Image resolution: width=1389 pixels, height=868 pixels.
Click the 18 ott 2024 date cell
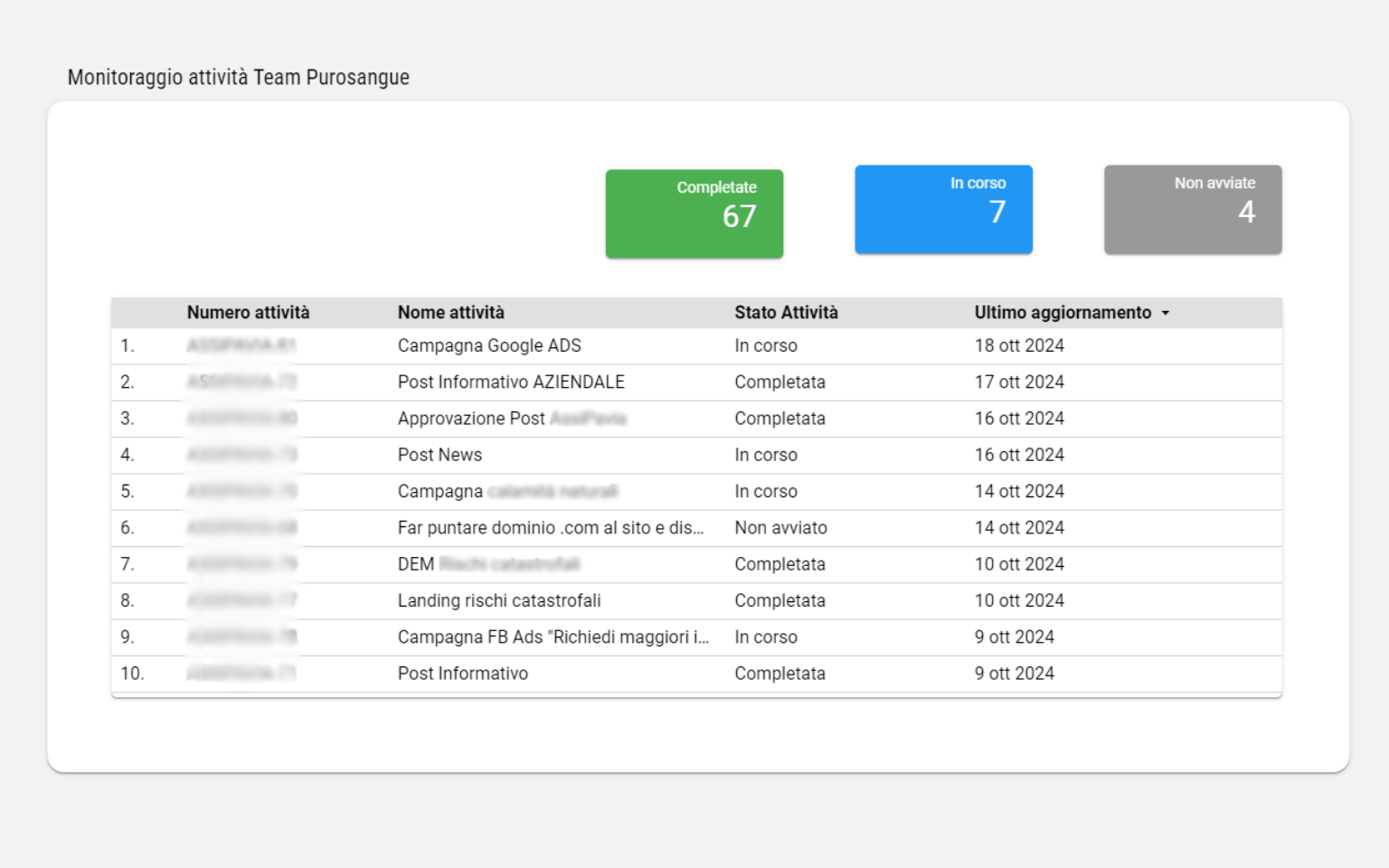tap(1019, 346)
